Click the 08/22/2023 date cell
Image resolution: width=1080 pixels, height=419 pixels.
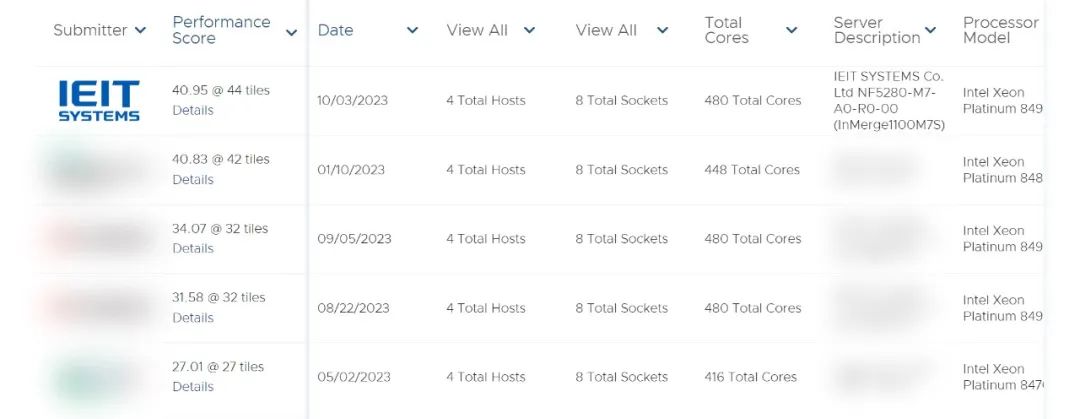tap(353, 308)
